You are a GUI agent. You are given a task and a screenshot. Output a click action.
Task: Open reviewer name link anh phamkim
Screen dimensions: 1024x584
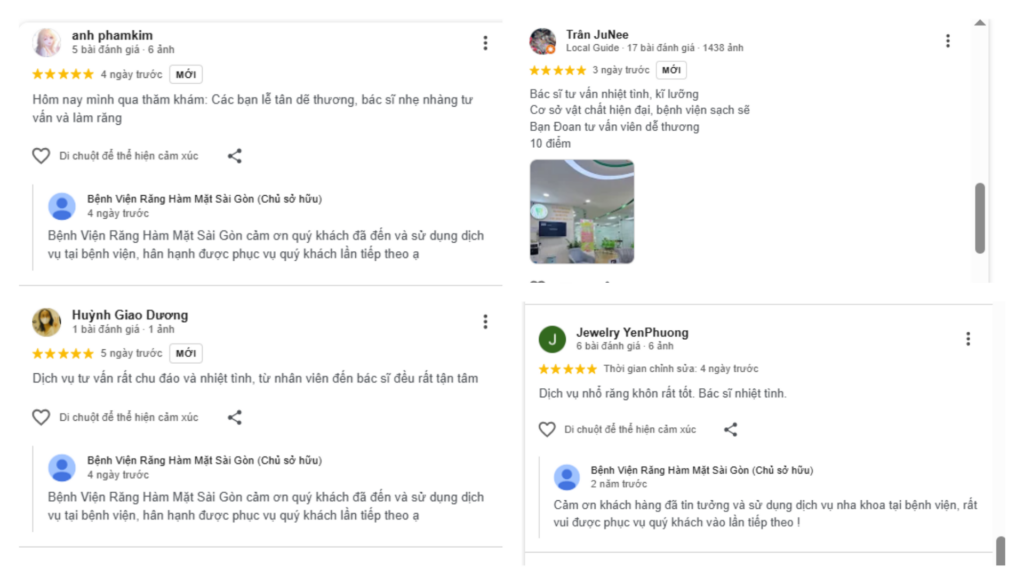tap(112, 35)
